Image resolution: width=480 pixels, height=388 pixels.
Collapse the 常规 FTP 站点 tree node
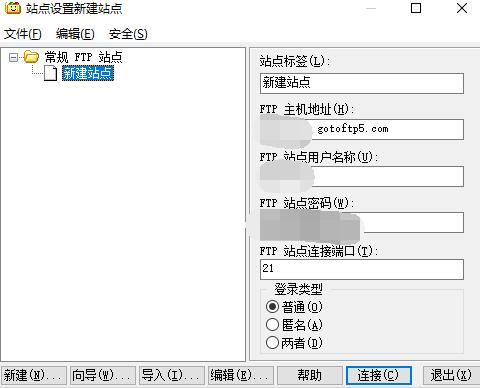[x=13, y=57]
